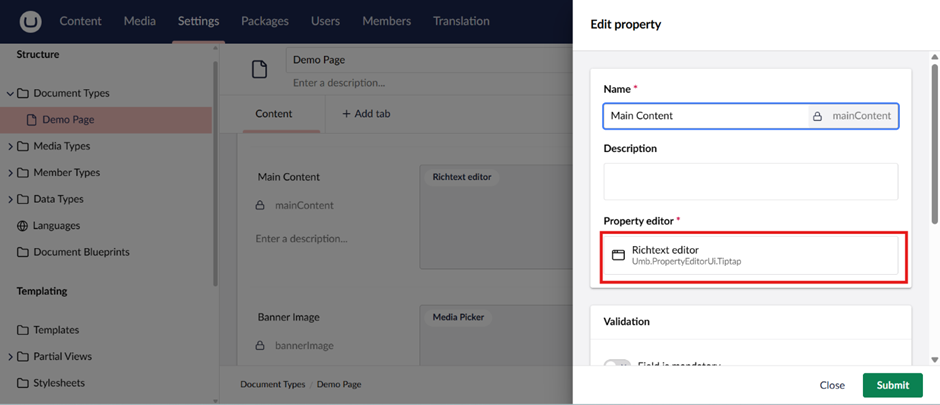Switch to the Translation section
Image resolution: width=940 pixels, height=405 pixels.
461,21
